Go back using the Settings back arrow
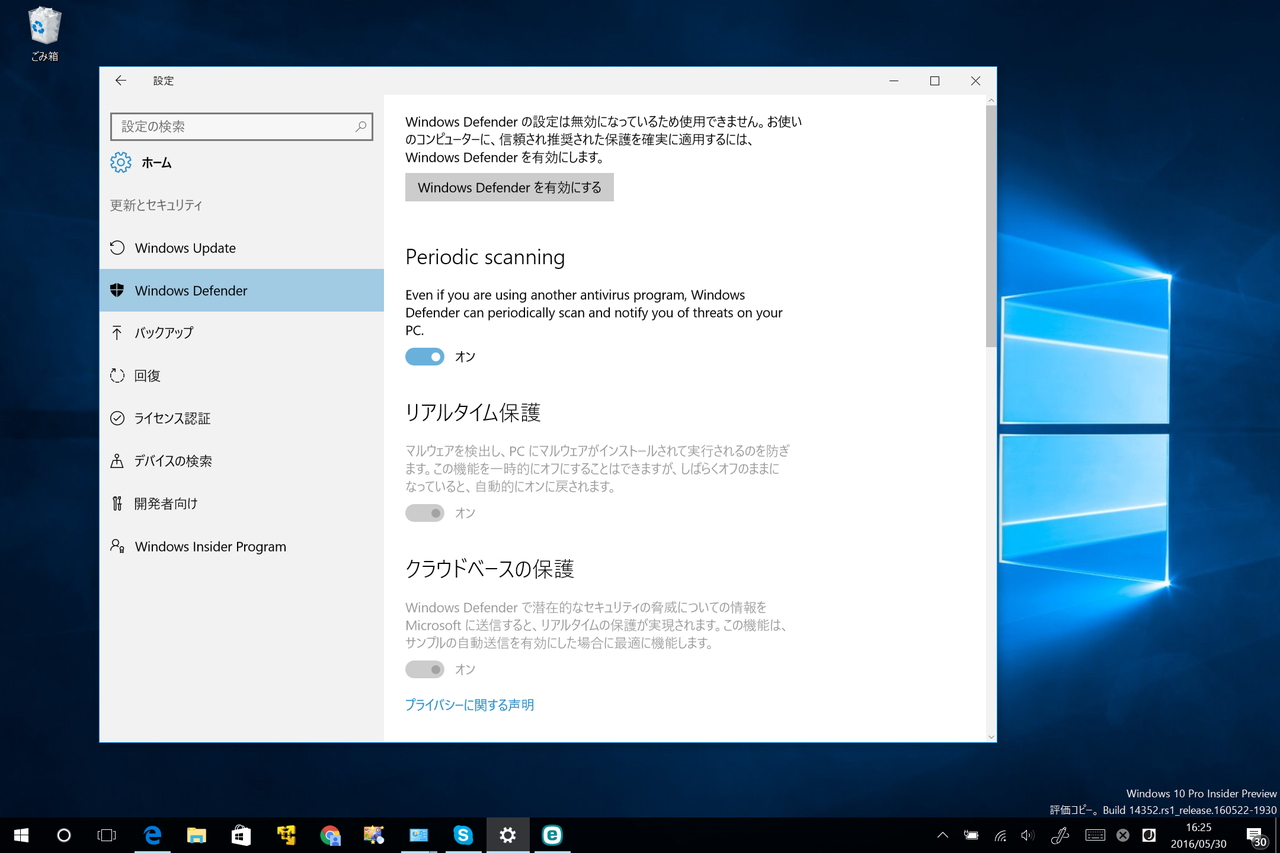This screenshot has width=1280, height=853. pyautogui.click(x=121, y=81)
